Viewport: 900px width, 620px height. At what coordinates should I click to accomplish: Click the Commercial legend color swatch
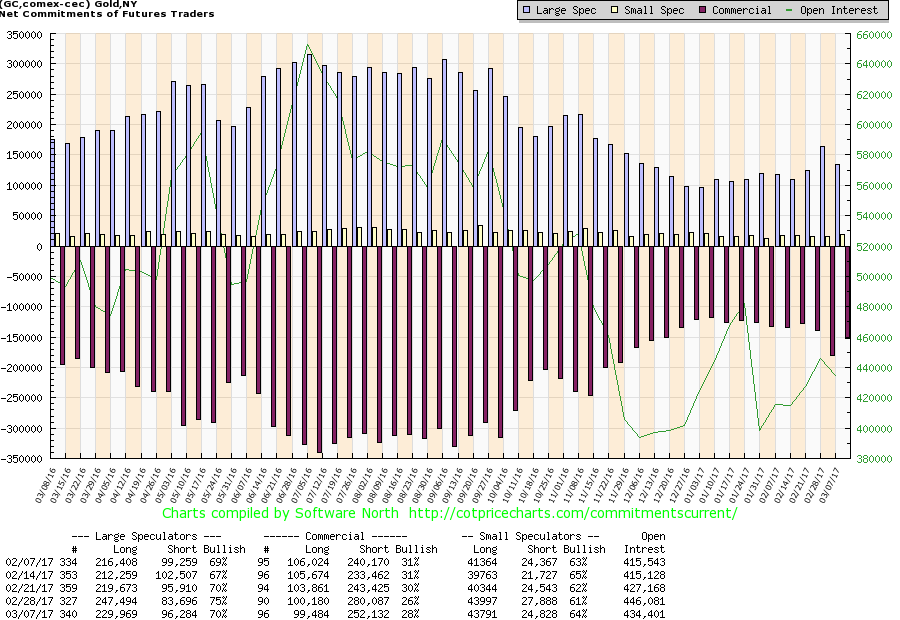tap(704, 10)
